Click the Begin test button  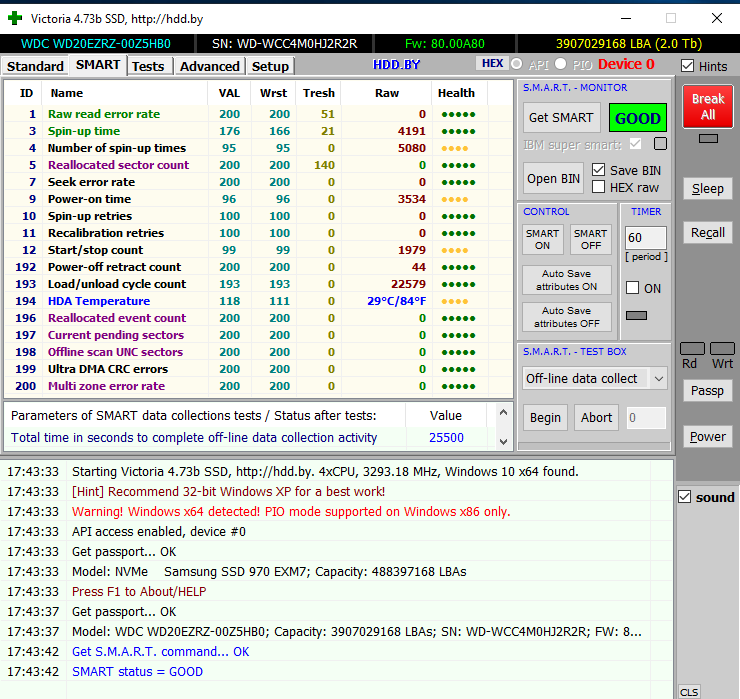tap(545, 418)
